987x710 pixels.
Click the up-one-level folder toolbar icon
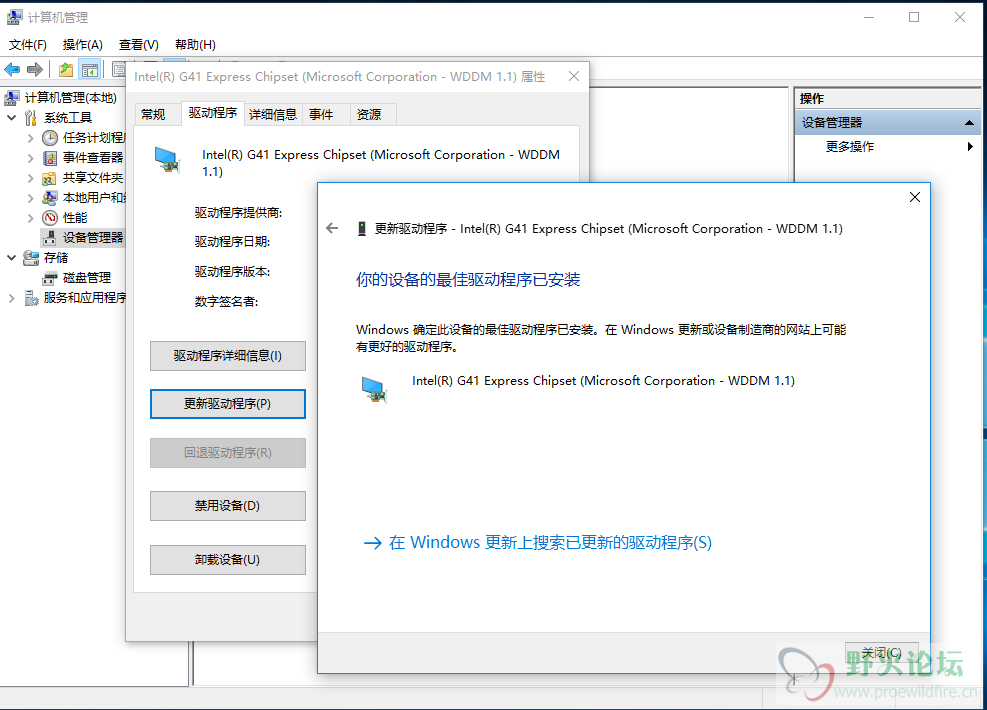click(x=65, y=69)
